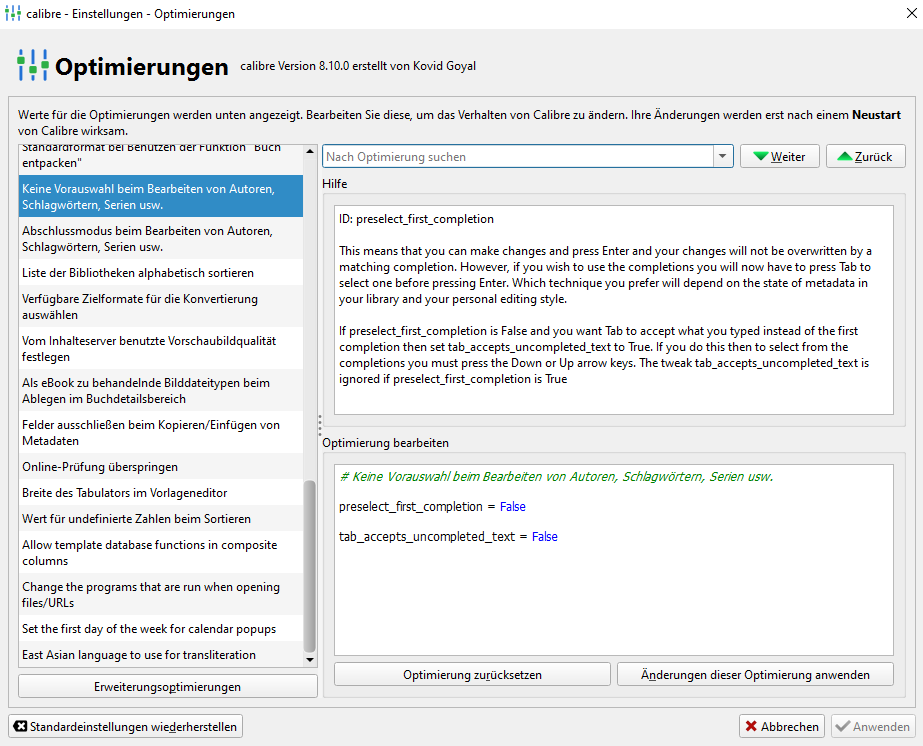Click 'False' value of tab_accepts_uncompleted_text
Screen dimensions: 923x746
tap(544, 536)
